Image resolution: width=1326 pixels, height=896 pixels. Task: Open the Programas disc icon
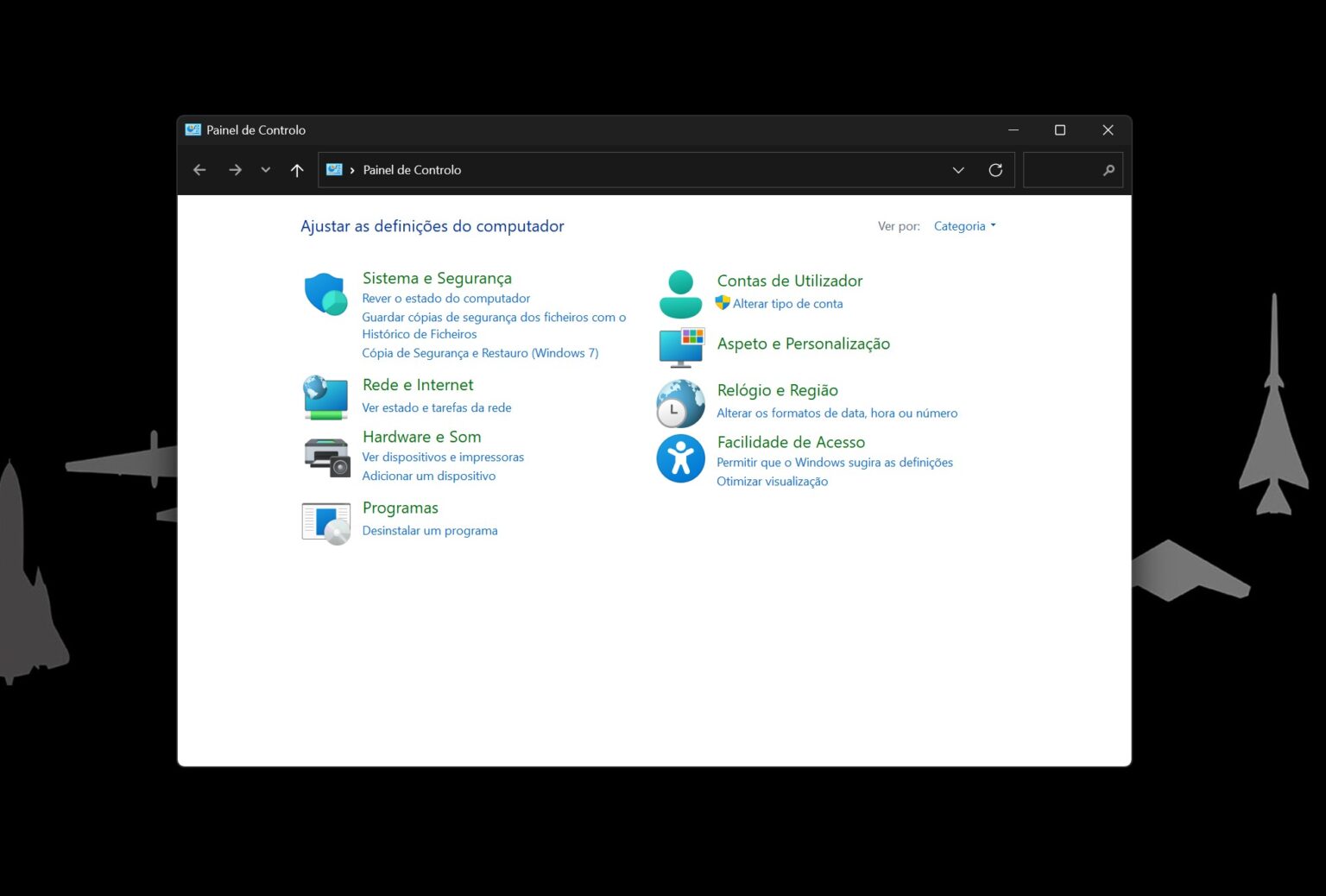[x=325, y=523]
